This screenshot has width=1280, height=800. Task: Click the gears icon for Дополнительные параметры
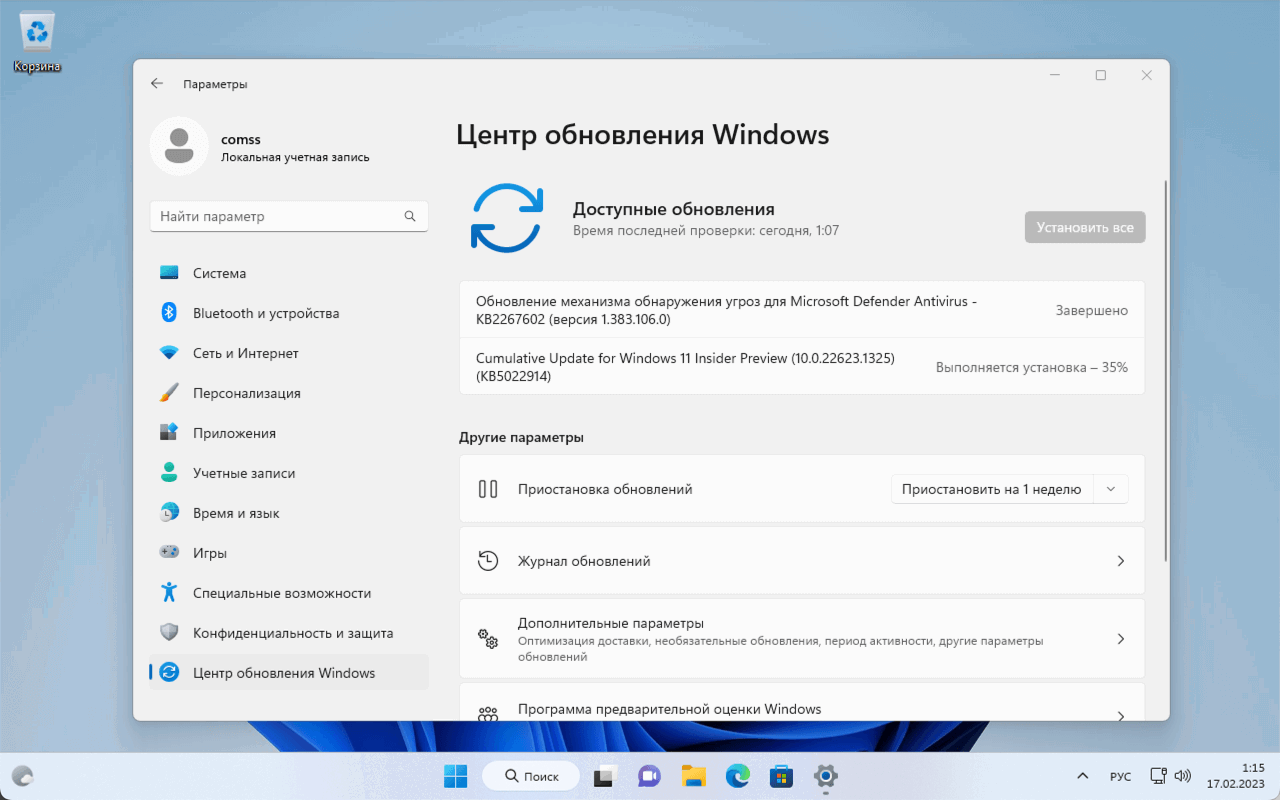tap(488, 638)
